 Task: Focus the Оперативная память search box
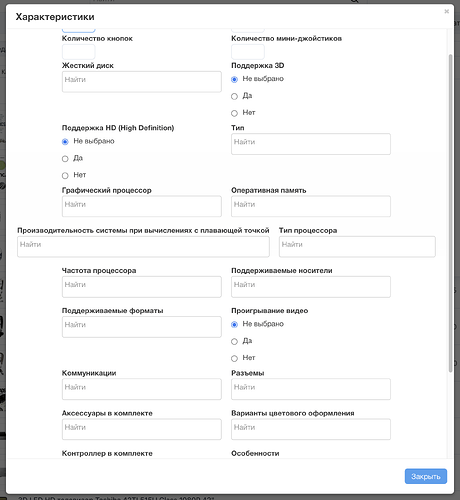(x=311, y=206)
